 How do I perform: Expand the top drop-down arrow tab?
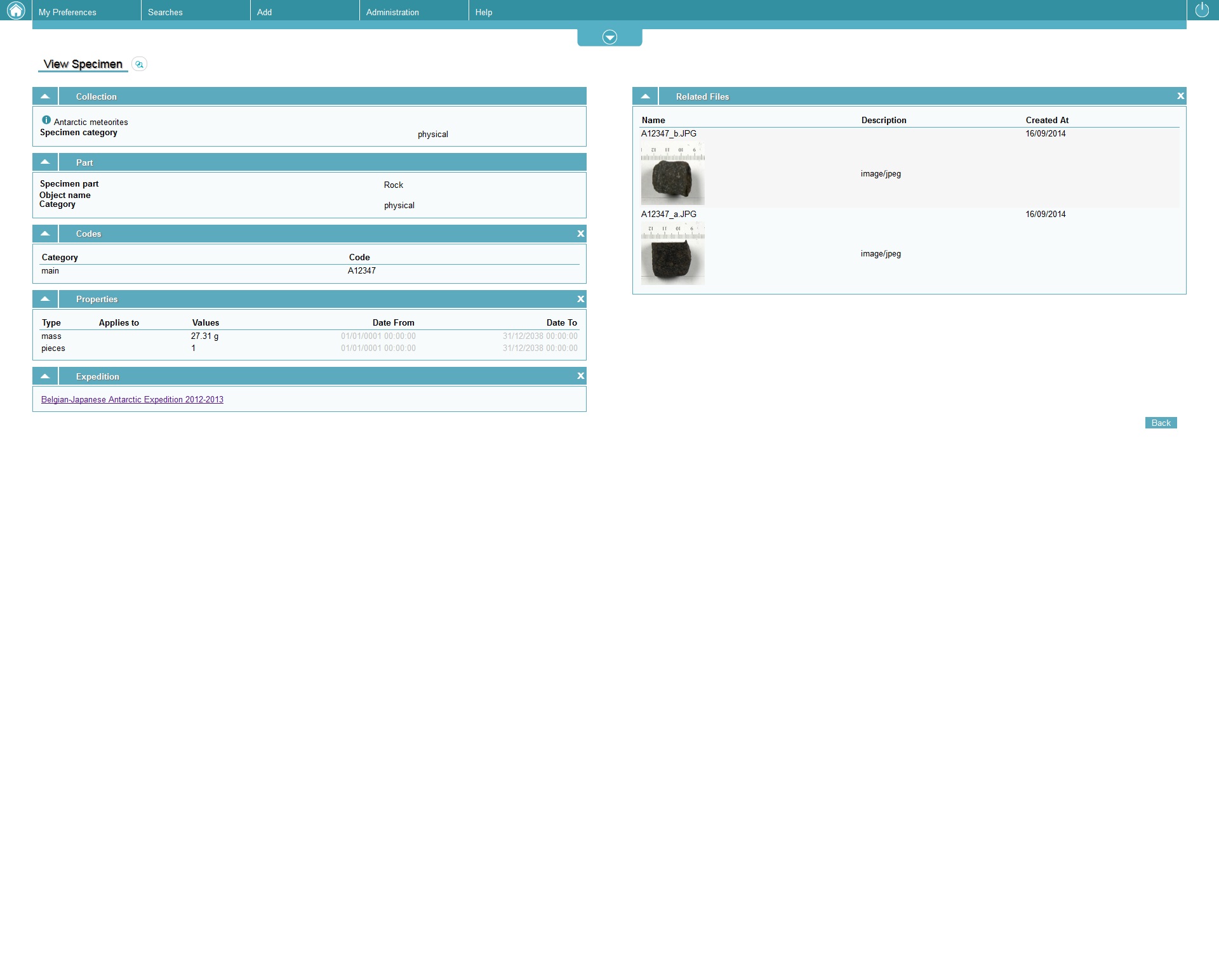[609, 37]
